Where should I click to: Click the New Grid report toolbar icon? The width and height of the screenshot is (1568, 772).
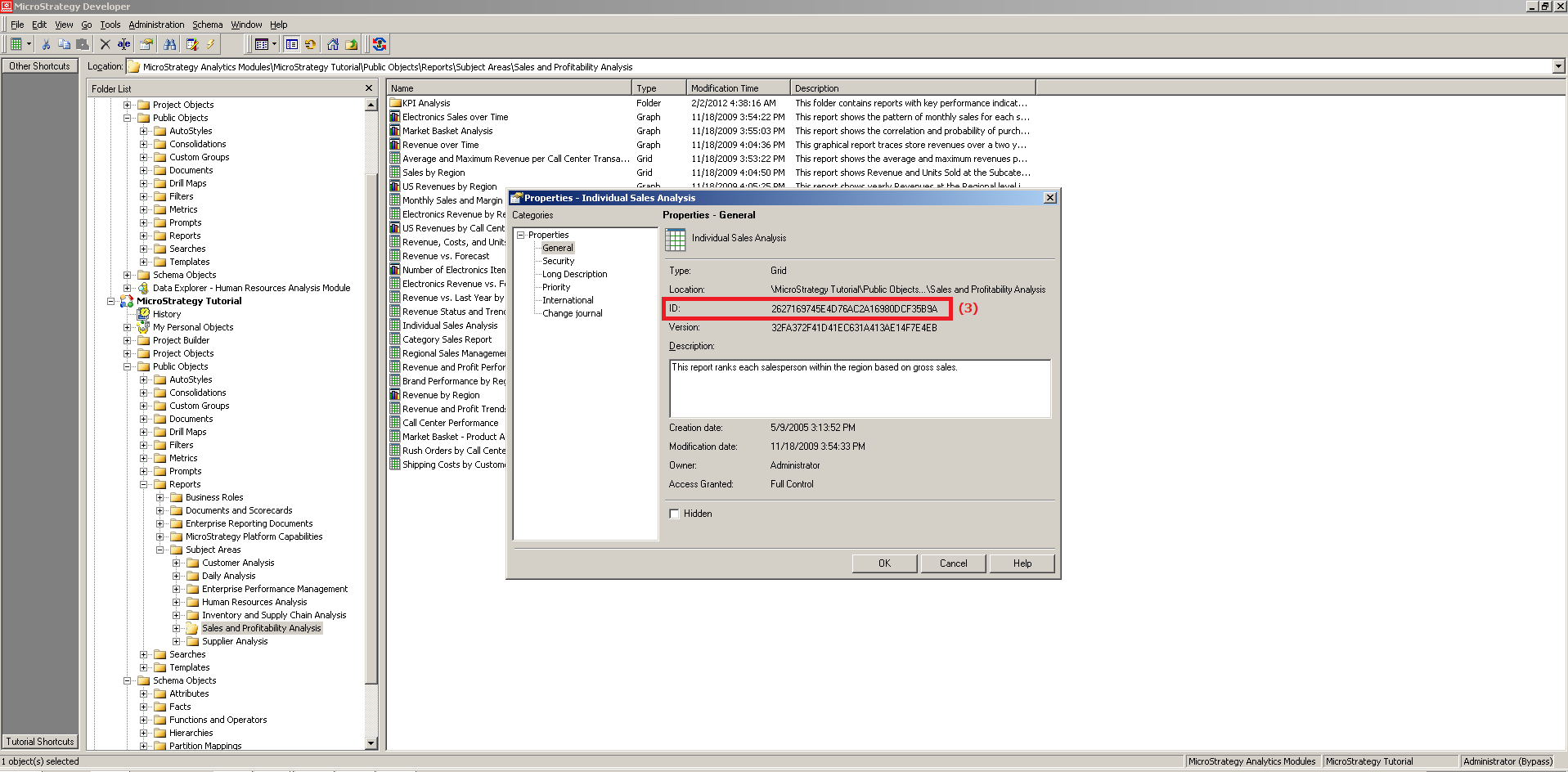coord(16,44)
